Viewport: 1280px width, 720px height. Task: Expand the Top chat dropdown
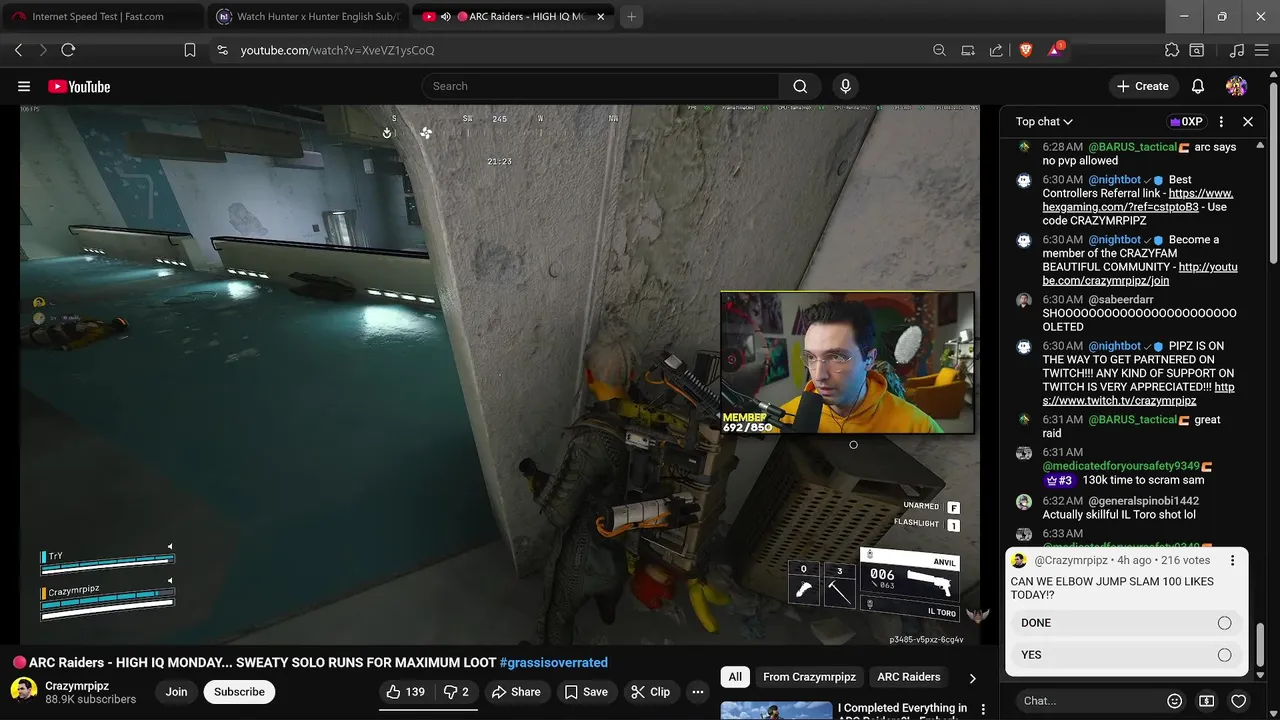pyautogui.click(x=1044, y=122)
